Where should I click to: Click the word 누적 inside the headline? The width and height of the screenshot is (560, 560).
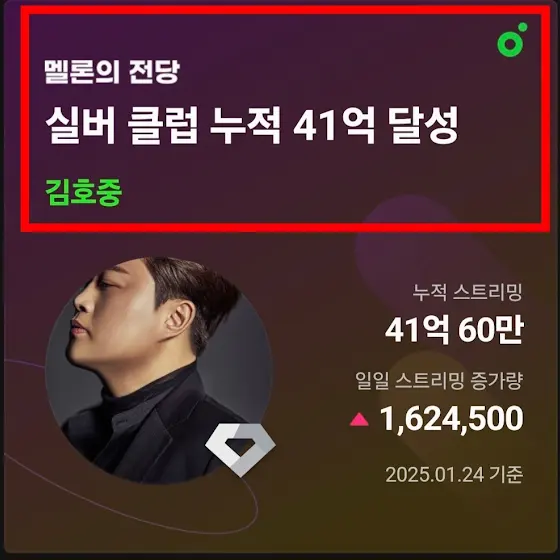tap(245, 126)
